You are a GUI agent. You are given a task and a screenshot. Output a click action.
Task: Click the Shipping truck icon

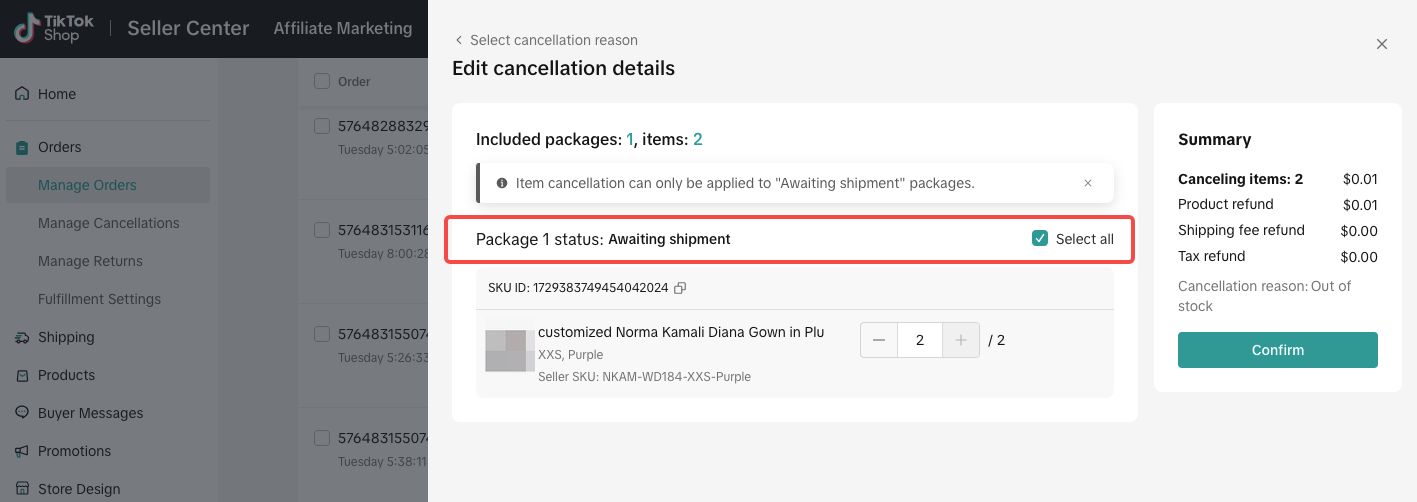coord(22,338)
